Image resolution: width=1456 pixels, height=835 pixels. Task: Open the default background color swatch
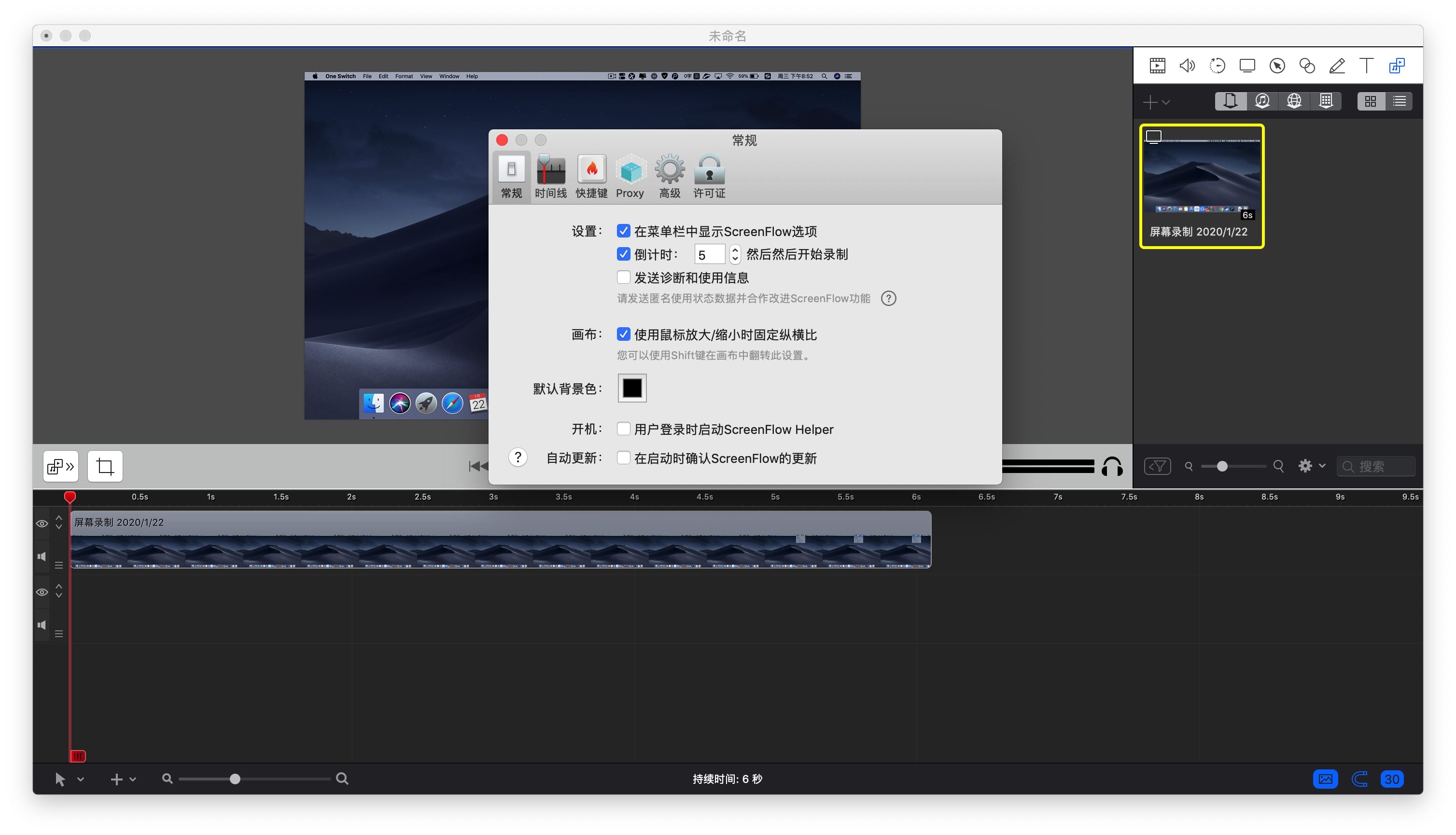click(632, 388)
